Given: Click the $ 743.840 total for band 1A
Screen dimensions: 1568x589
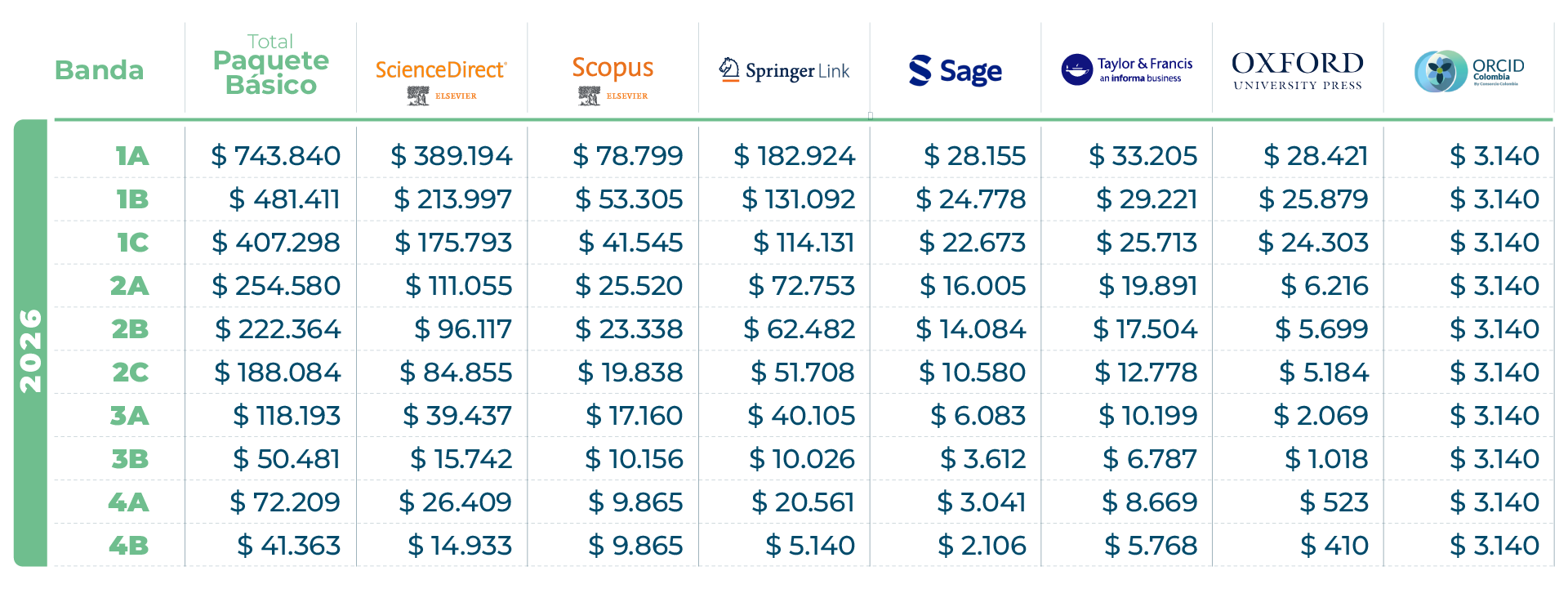Looking at the screenshot, I should click(275, 155).
